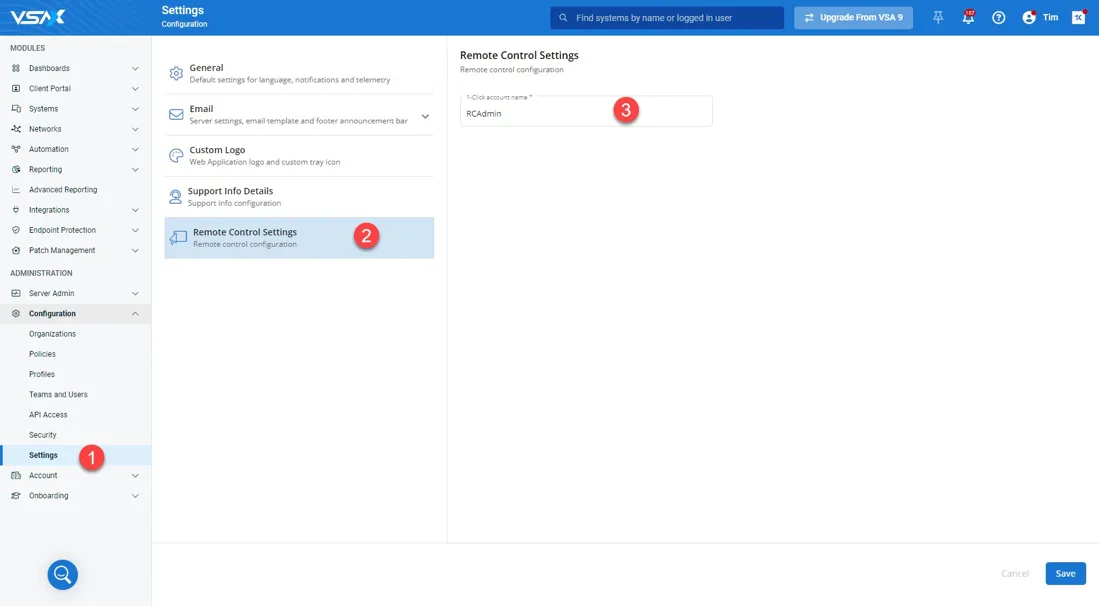Go to API Access page
This screenshot has width=1099, height=606.
tap(48, 415)
